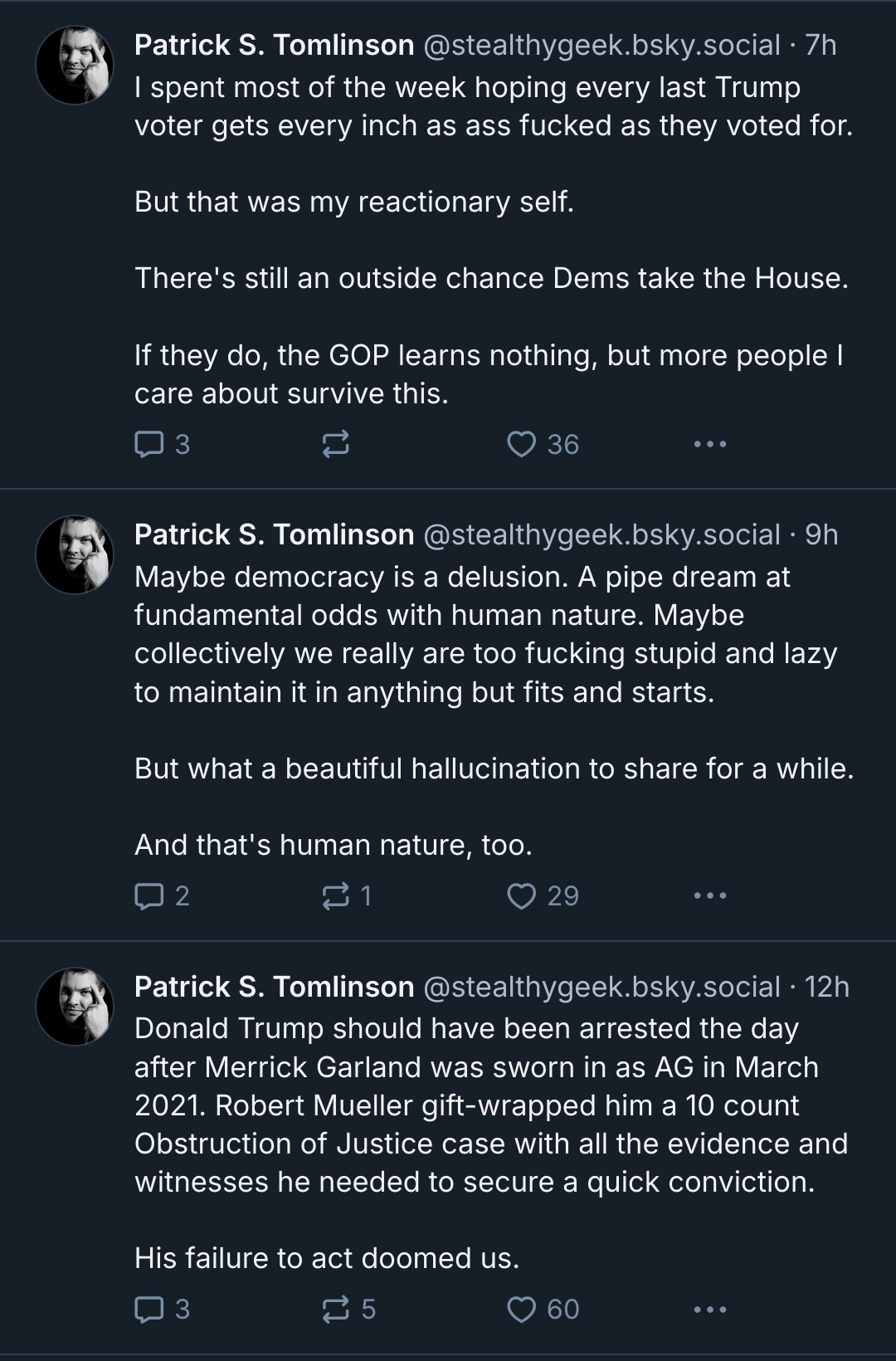Open more options on the 9h post
This screenshot has height=1361, width=896.
(x=710, y=896)
